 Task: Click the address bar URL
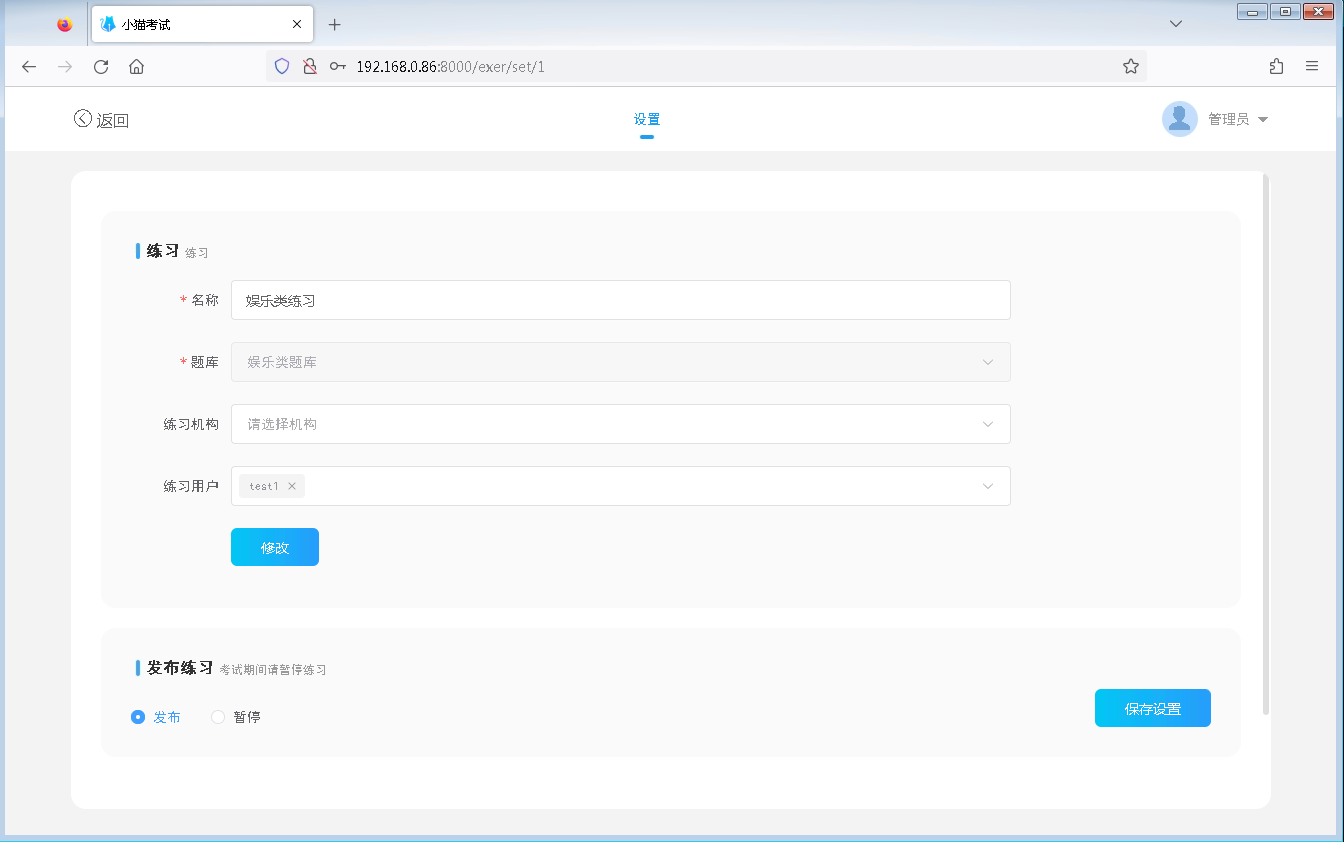(x=450, y=67)
